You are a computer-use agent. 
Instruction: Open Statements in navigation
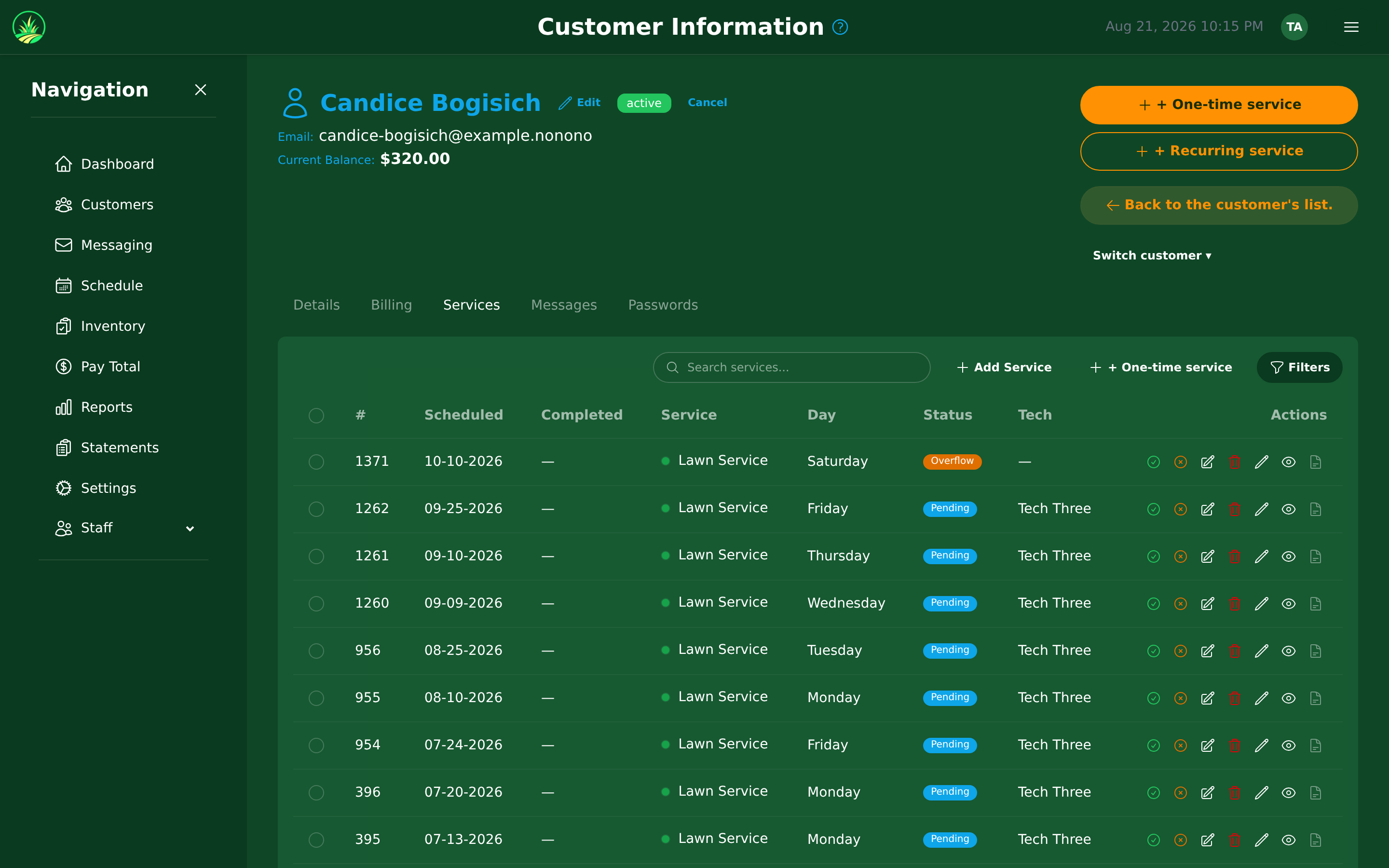[107, 448]
